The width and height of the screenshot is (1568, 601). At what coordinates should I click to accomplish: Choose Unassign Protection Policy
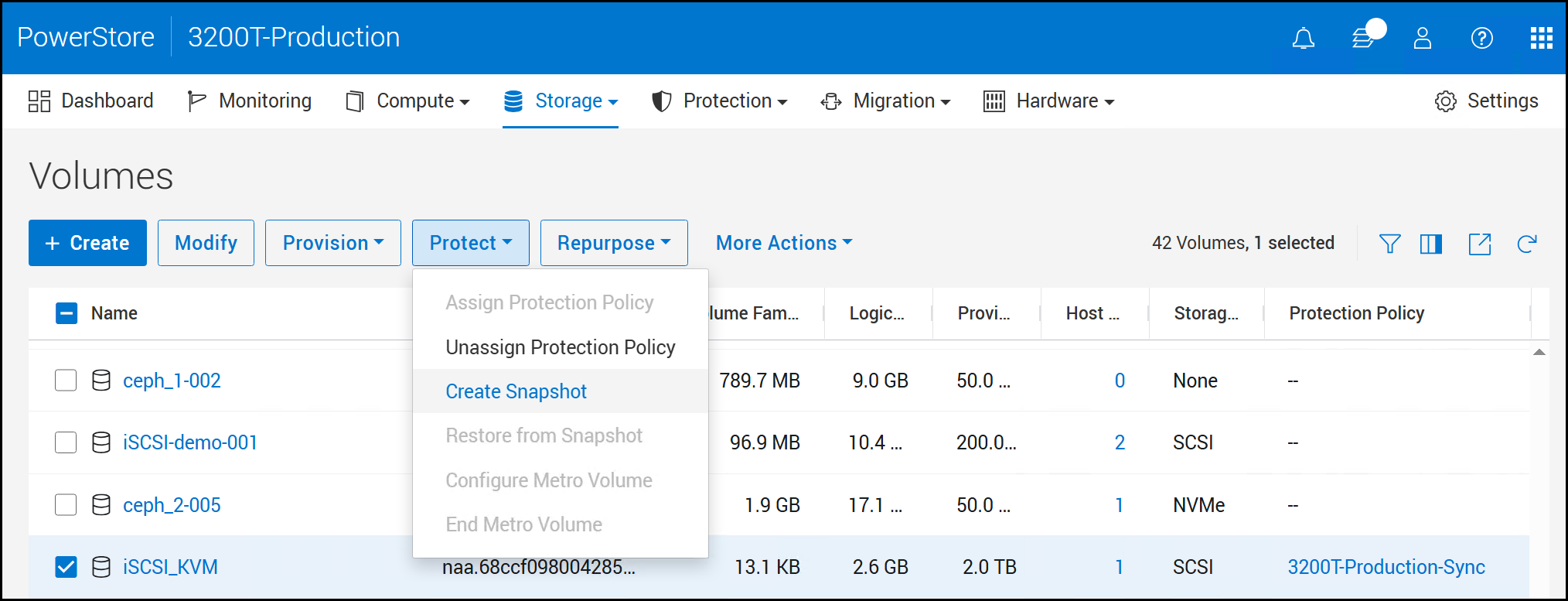(x=561, y=347)
